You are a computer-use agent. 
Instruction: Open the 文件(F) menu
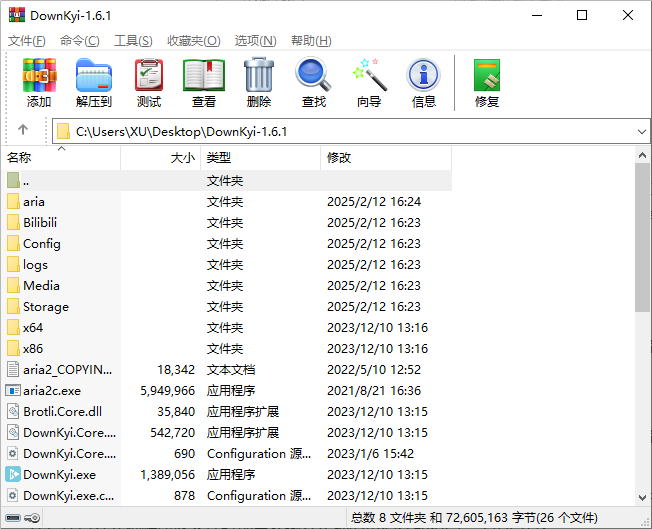(27, 41)
